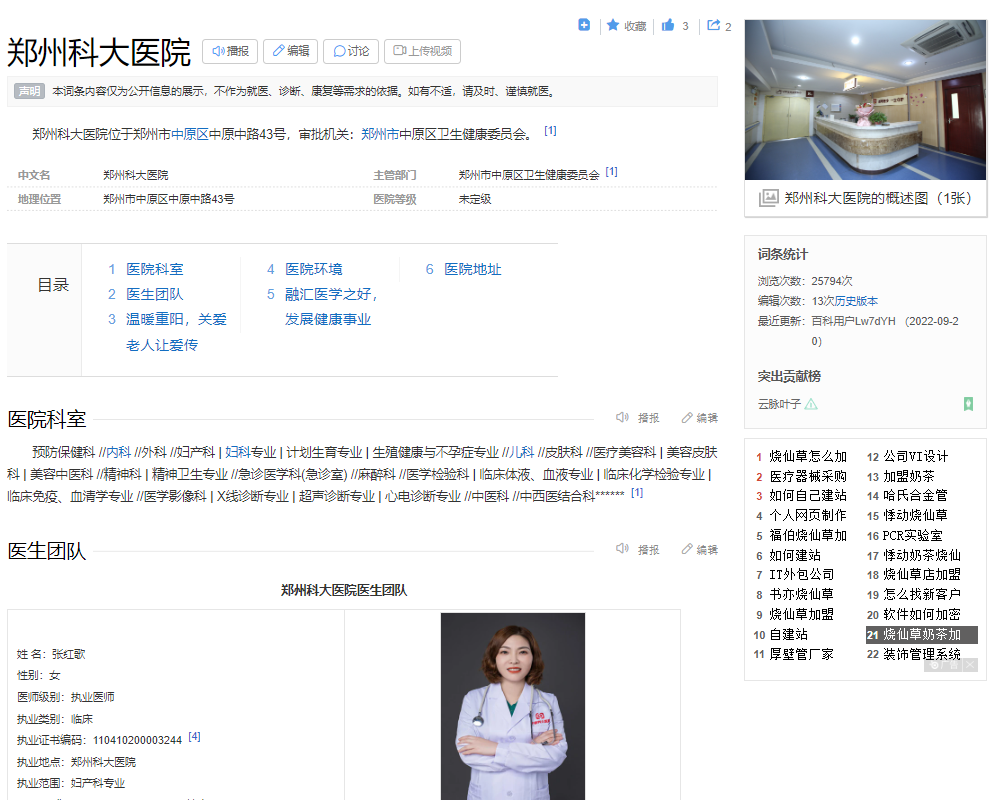Click the blue plus icon at top
Viewport: 998px width, 800px height.
[x=584, y=25]
